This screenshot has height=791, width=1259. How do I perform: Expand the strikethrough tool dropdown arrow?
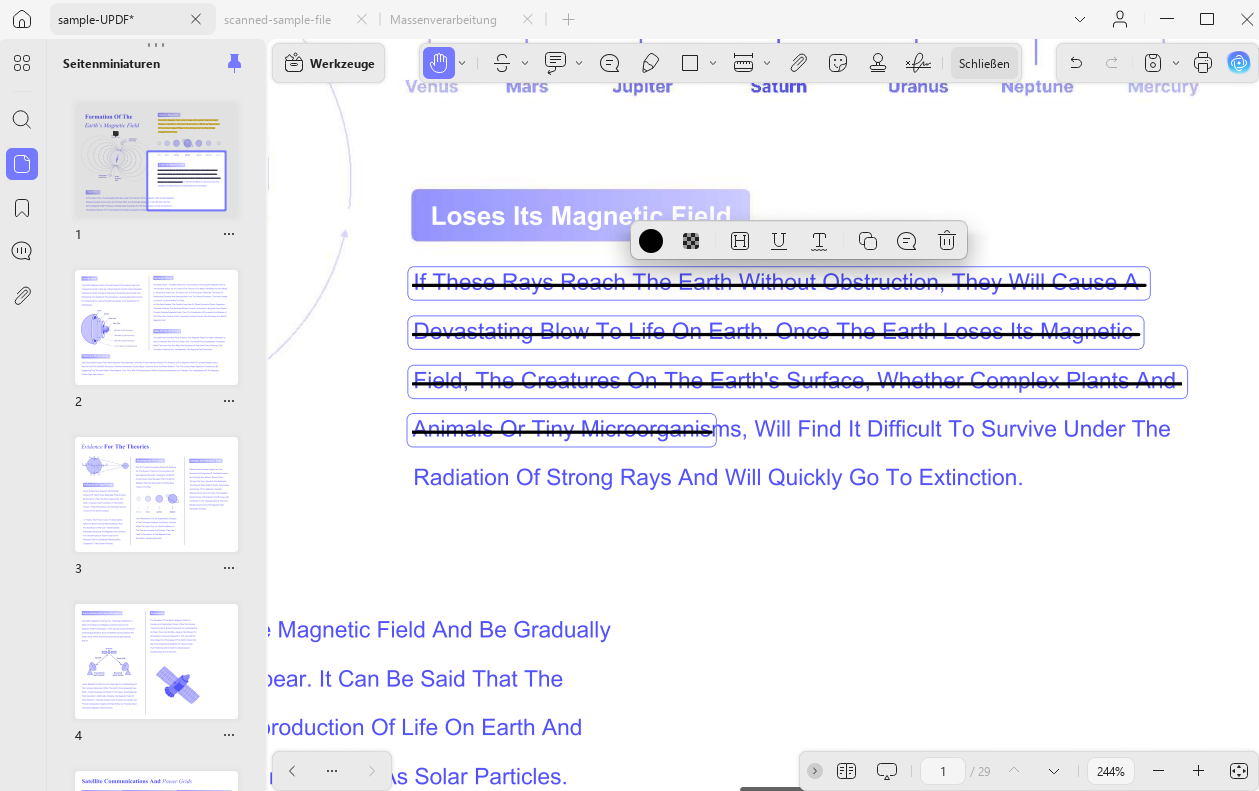pos(525,63)
